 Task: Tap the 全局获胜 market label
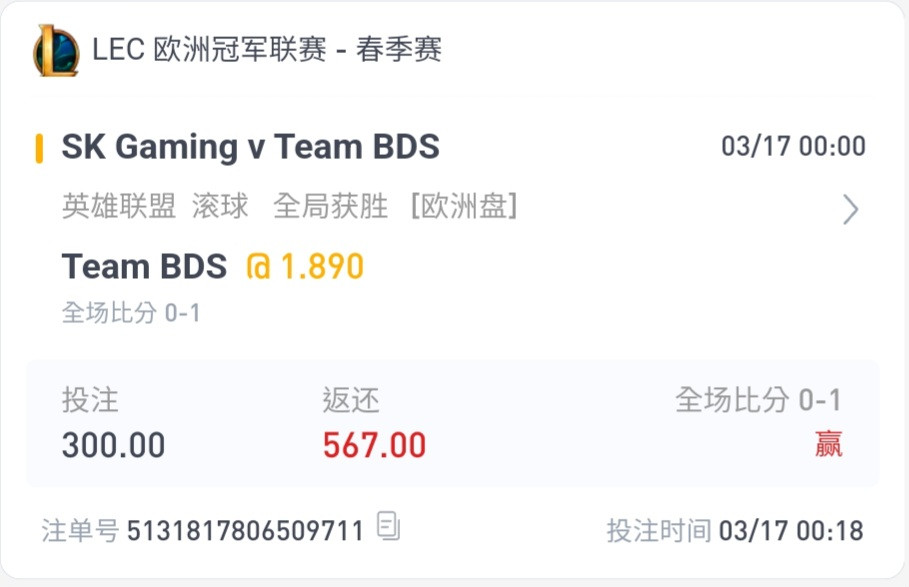coord(330,206)
